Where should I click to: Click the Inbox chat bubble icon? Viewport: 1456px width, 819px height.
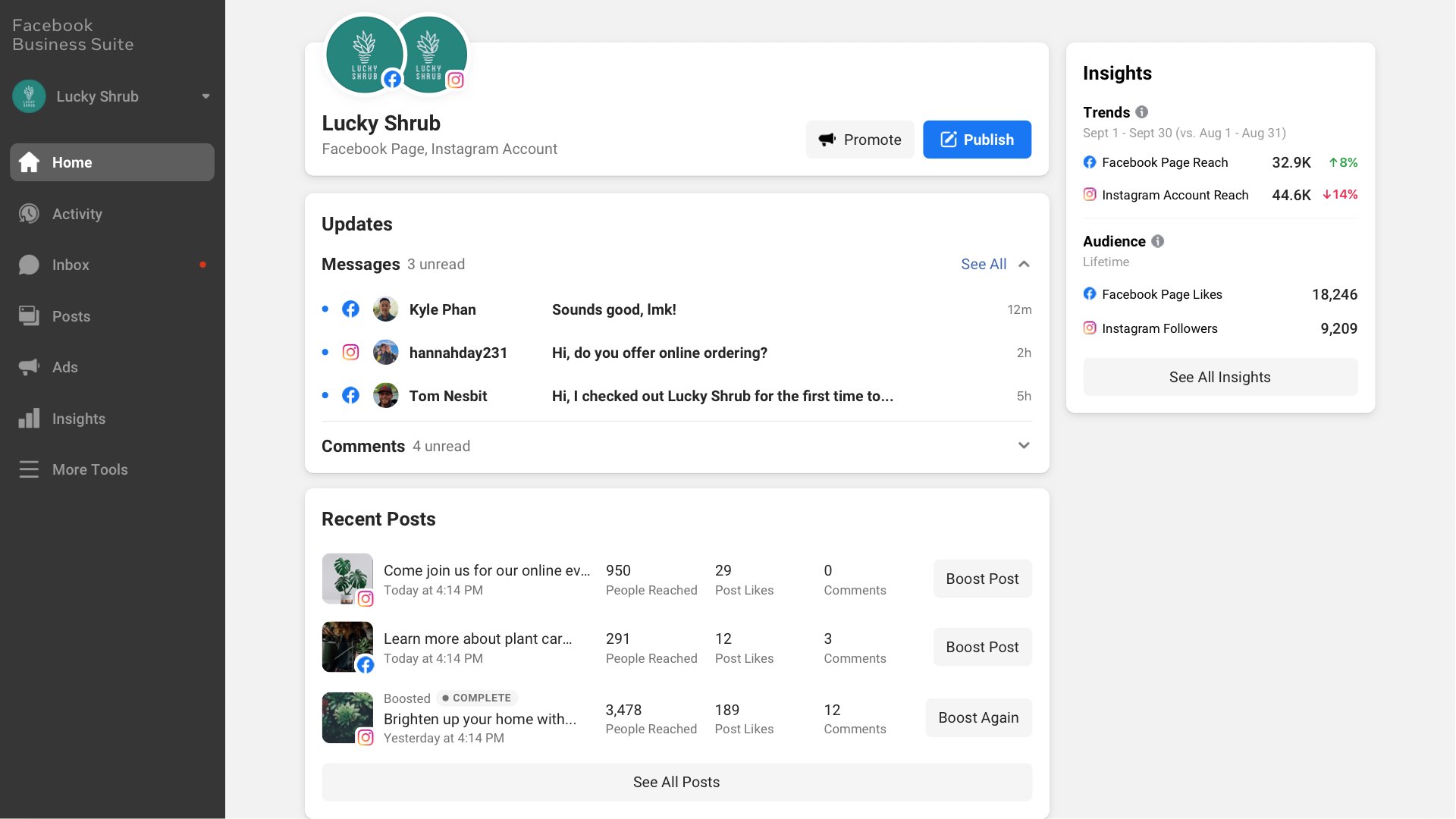point(29,265)
